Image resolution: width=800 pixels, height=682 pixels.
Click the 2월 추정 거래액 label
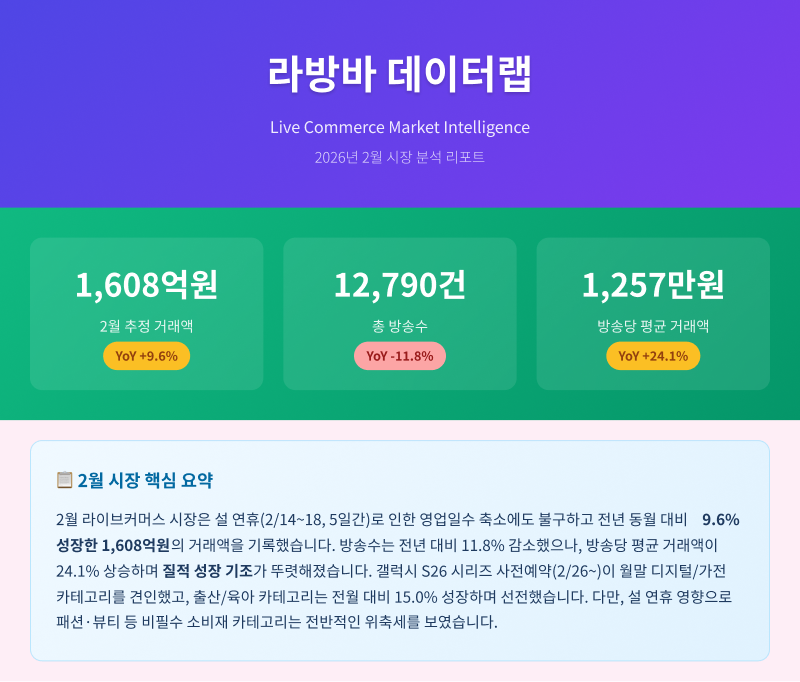pyautogui.click(x=147, y=326)
